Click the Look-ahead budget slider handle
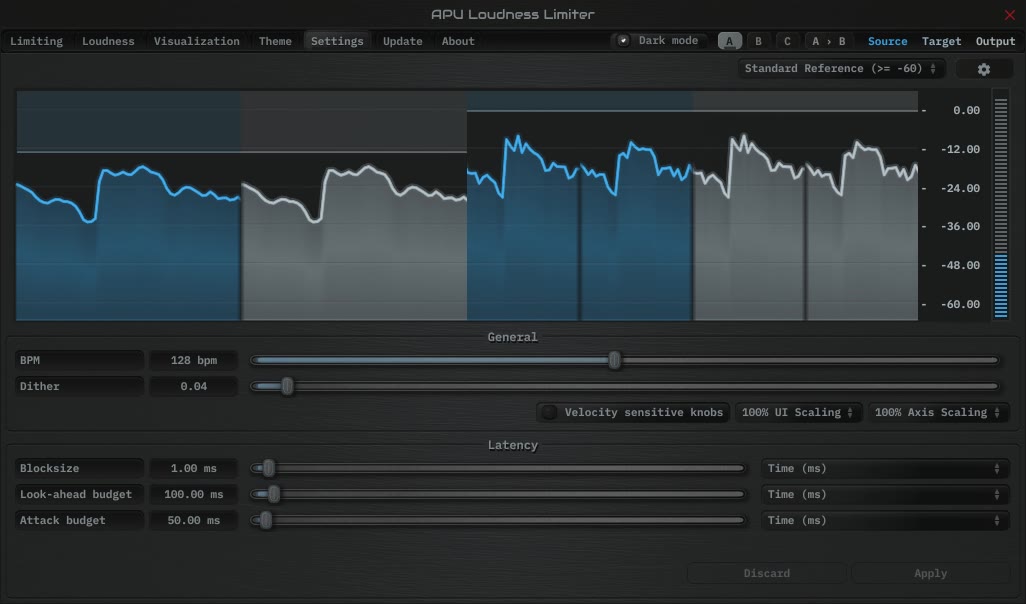1026x604 pixels. click(274, 495)
